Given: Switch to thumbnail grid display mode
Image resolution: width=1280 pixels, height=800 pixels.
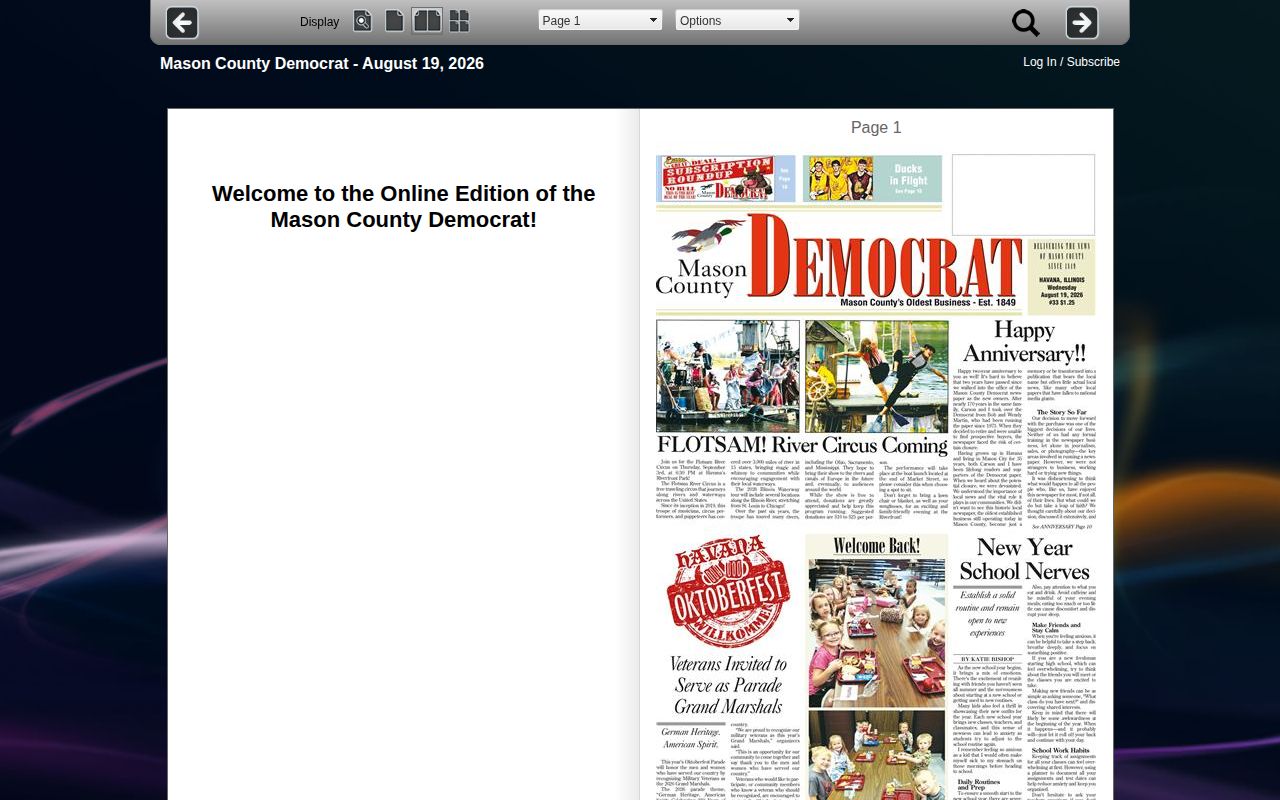Looking at the screenshot, I should 459,21.
